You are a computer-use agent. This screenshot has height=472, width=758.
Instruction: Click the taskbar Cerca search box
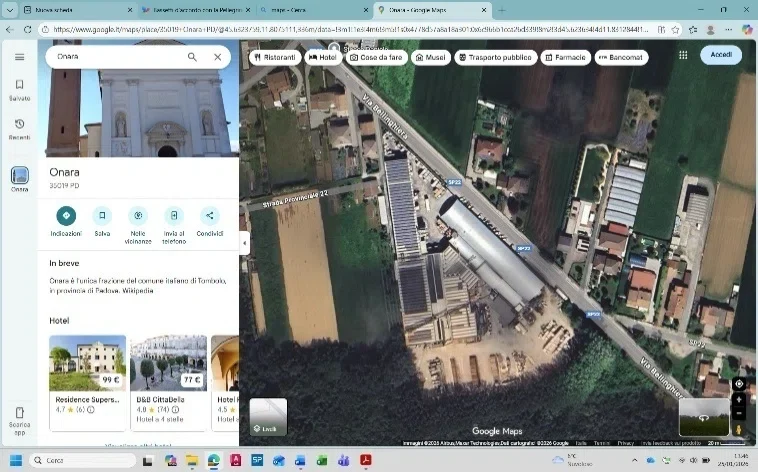[83, 460]
